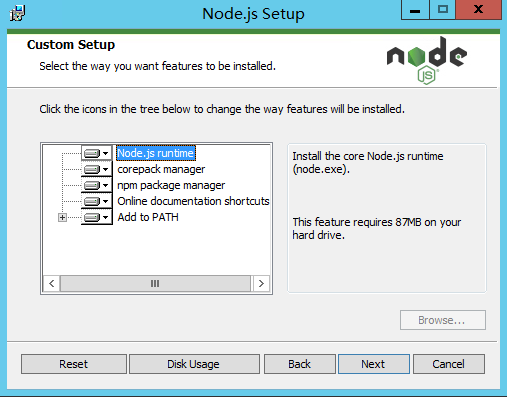Maximize the Node.js Setup window
Image resolution: width=507 pixels, height=397 pixels.
click(x=442, y=10)
